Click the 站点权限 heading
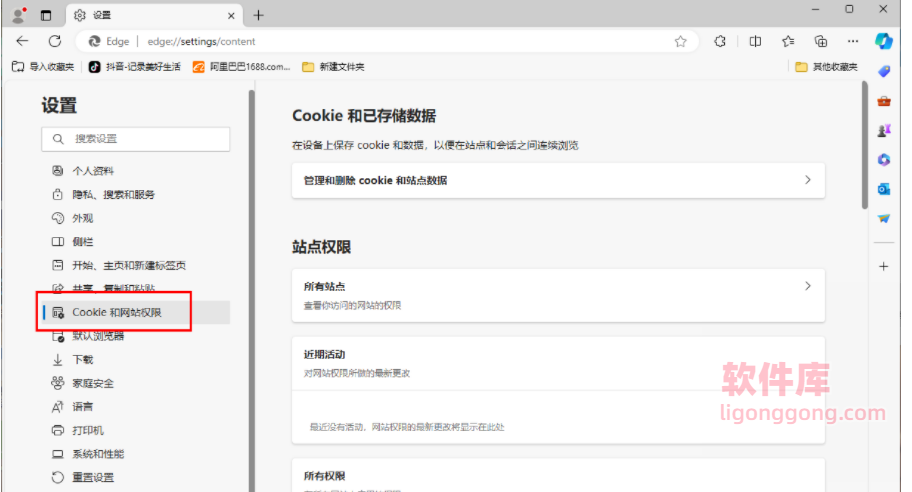912x492 pixels. (321, 247)
